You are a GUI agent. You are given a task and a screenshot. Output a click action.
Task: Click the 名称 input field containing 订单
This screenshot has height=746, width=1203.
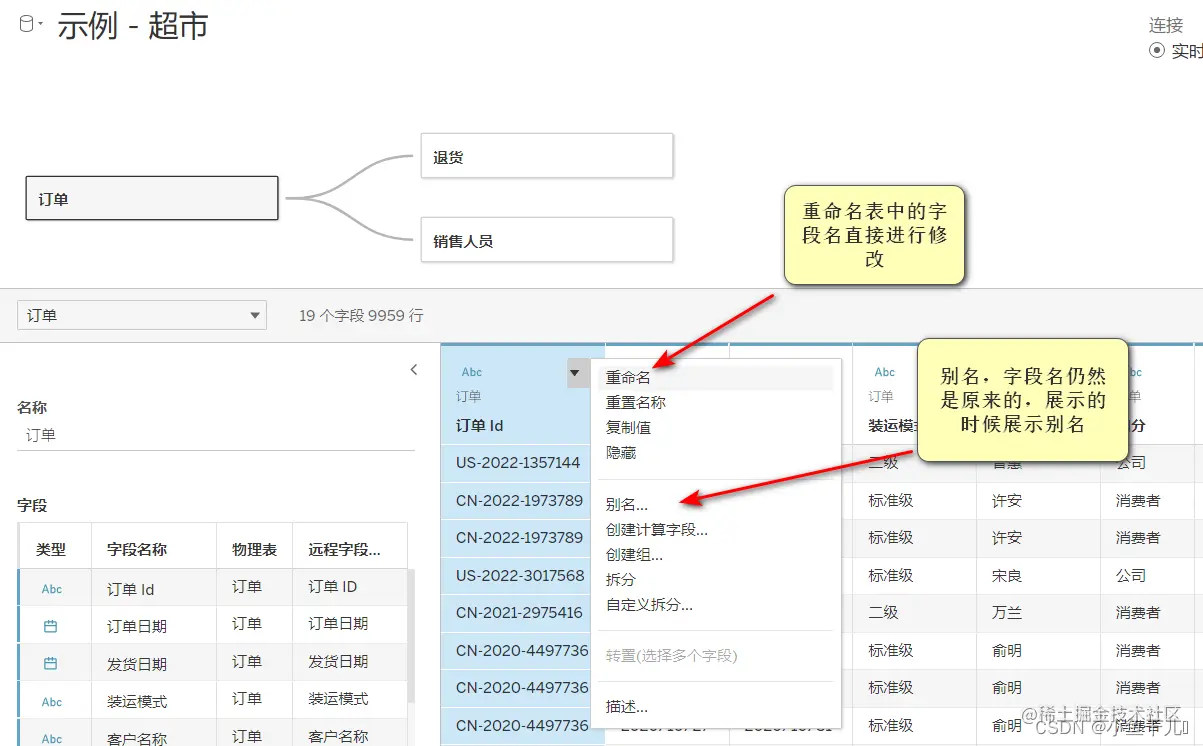click(x=216, y=435)
